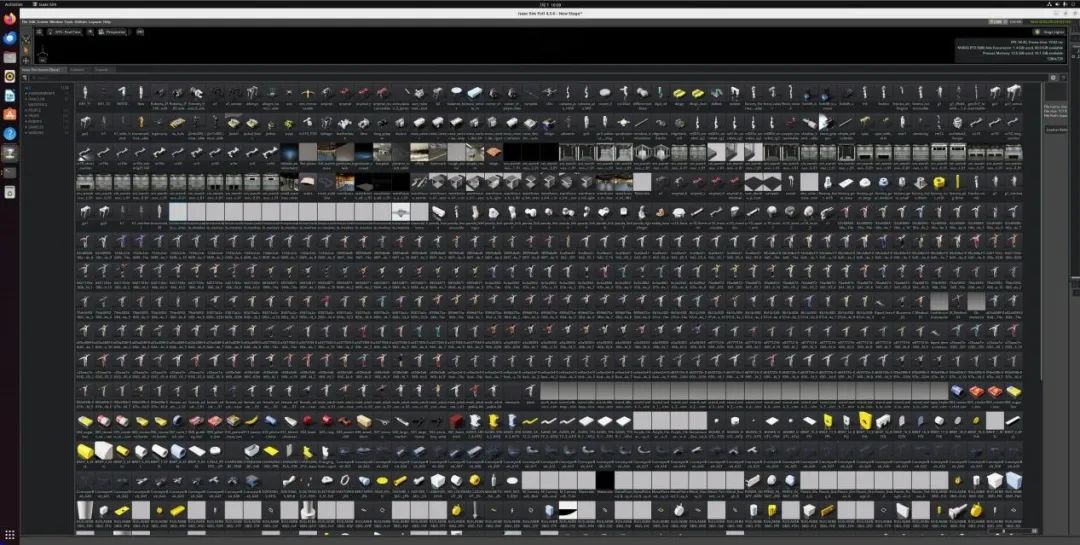Select the ALL category in asset tree

(x=28, y=88)
